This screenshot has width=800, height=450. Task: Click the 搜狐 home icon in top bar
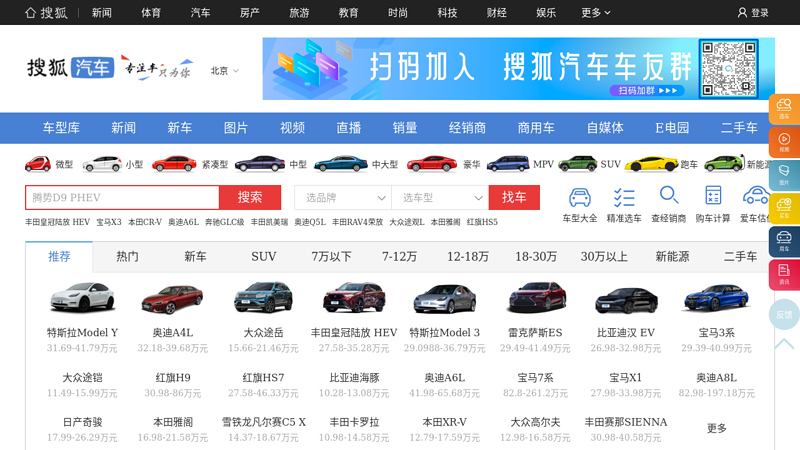[x=30, y=13]
